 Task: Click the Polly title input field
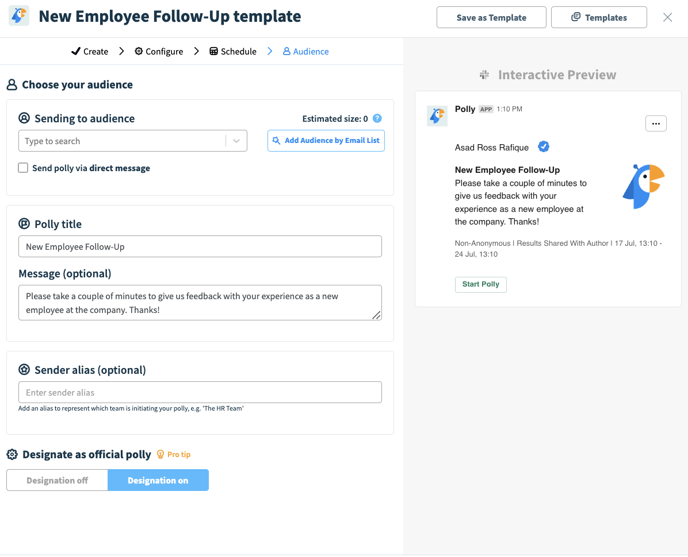[x=200, y=247]
